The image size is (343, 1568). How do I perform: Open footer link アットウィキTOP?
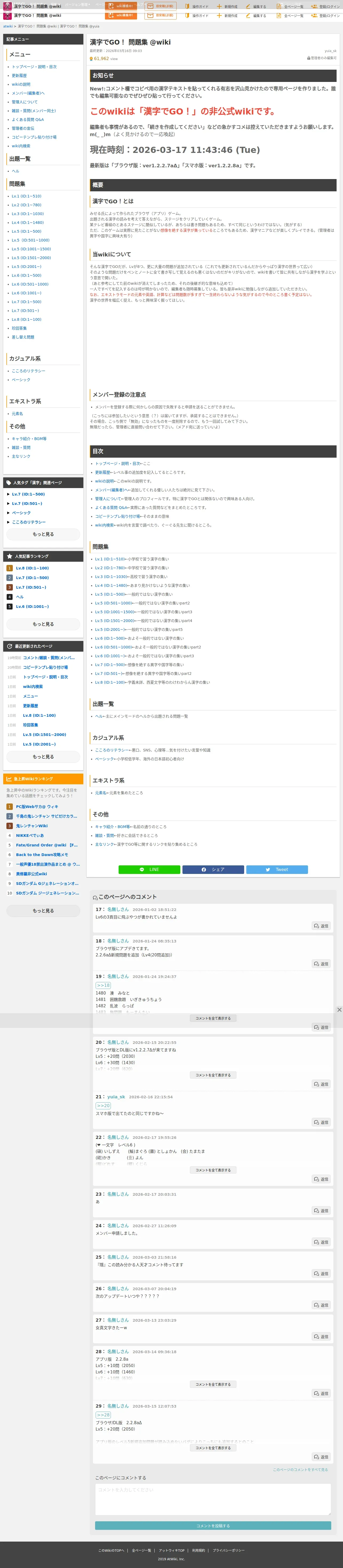[172, 1550]
